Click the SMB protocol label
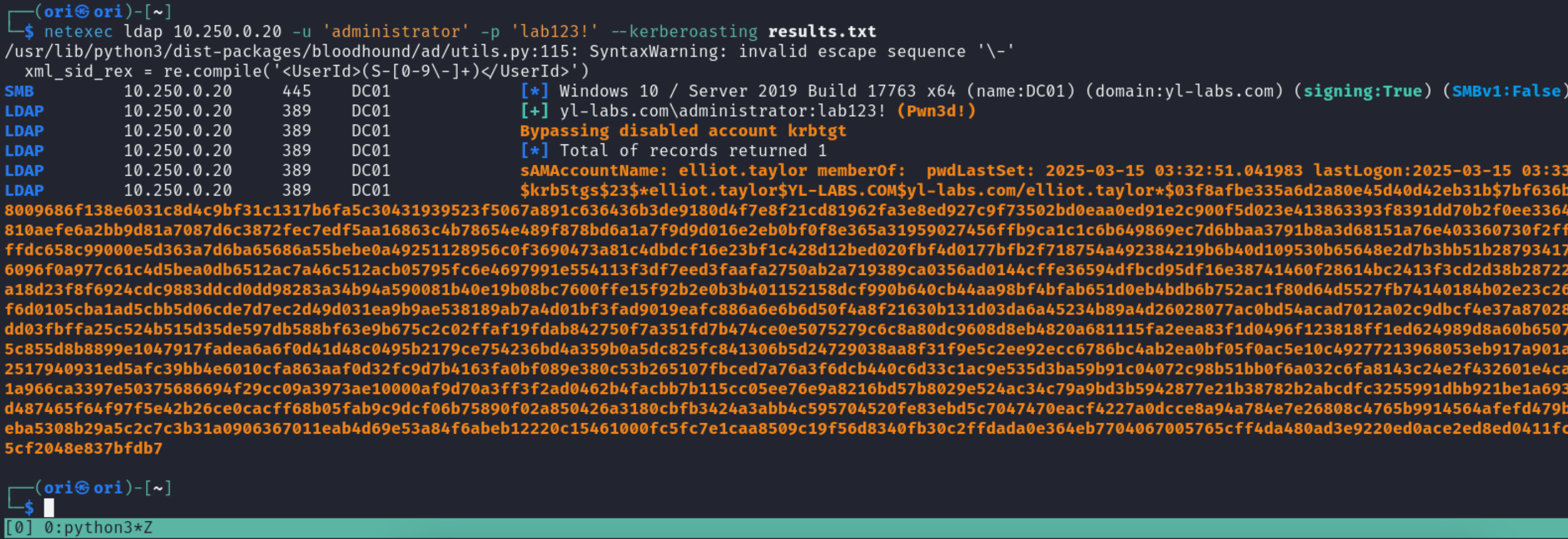The image size is (1568, 539). pyautogui.click(x=18, y=91)
